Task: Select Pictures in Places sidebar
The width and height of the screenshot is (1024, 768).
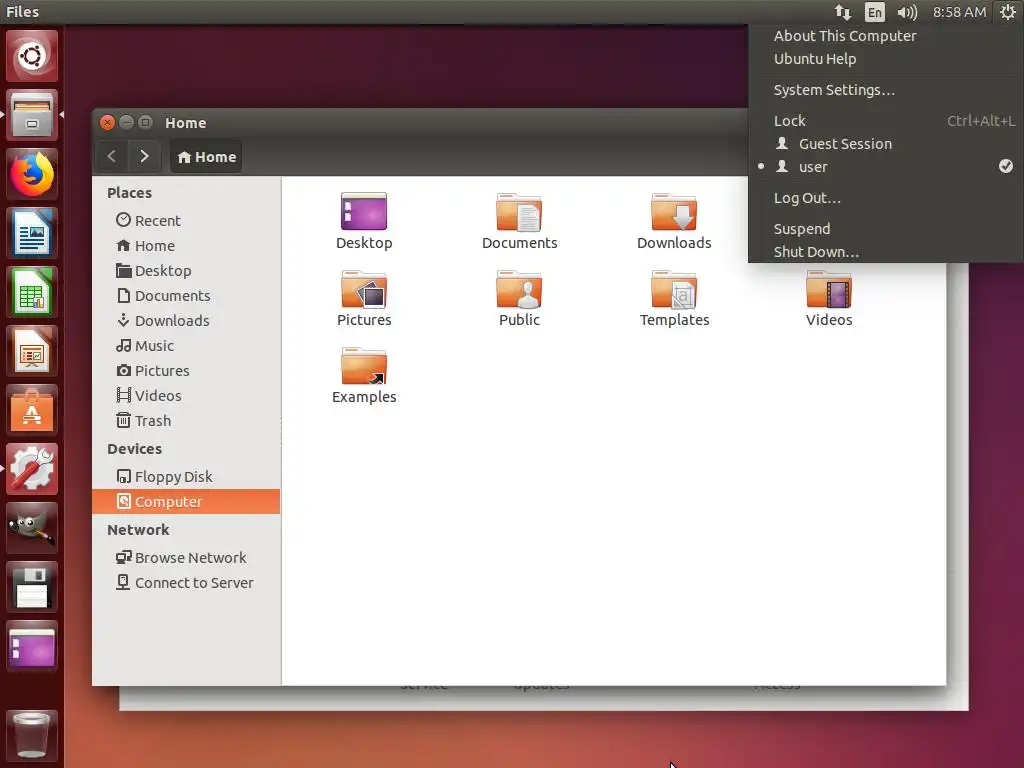Action: tap(186, 371)
